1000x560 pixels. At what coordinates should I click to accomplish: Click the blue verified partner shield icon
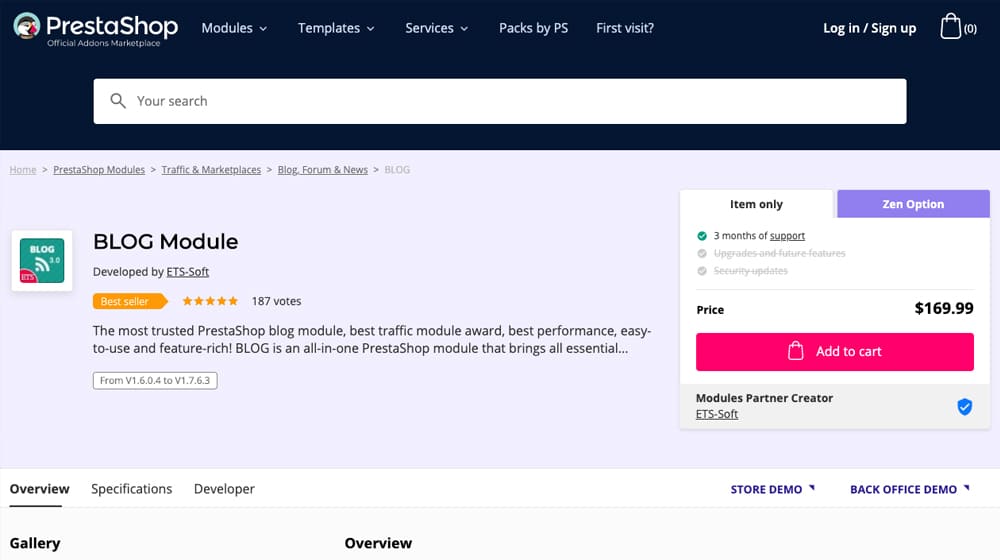[964, 406]
